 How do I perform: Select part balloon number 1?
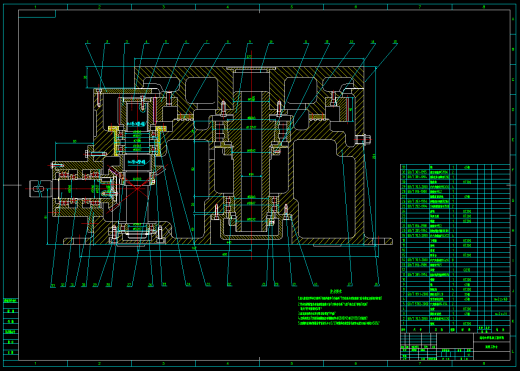click(x=88, y=42)
